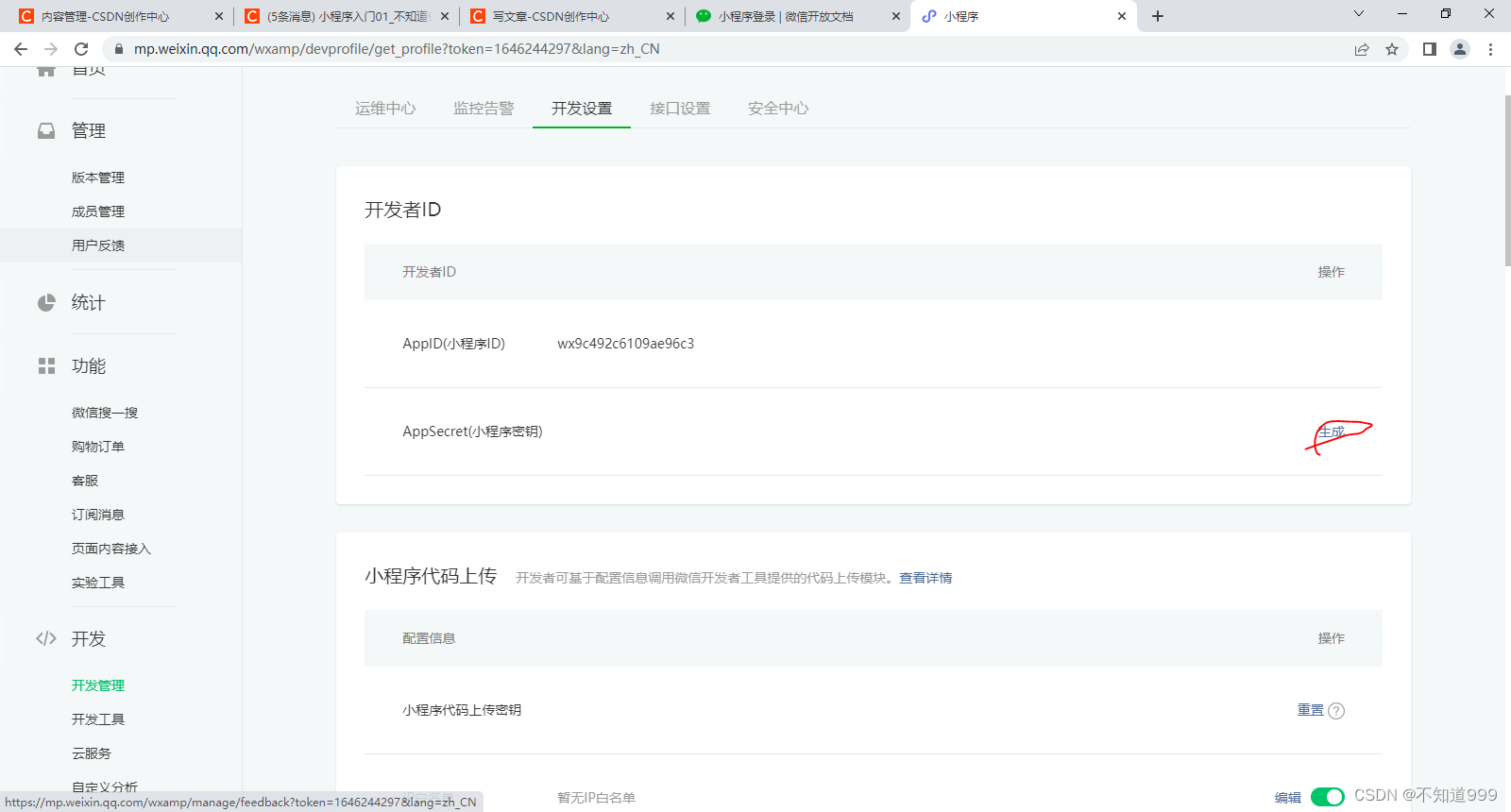Viewport: 1511px width, 812px height.
Task: Click the 统计 section heading
Action: pyautogui.click(x=89, y=303)
